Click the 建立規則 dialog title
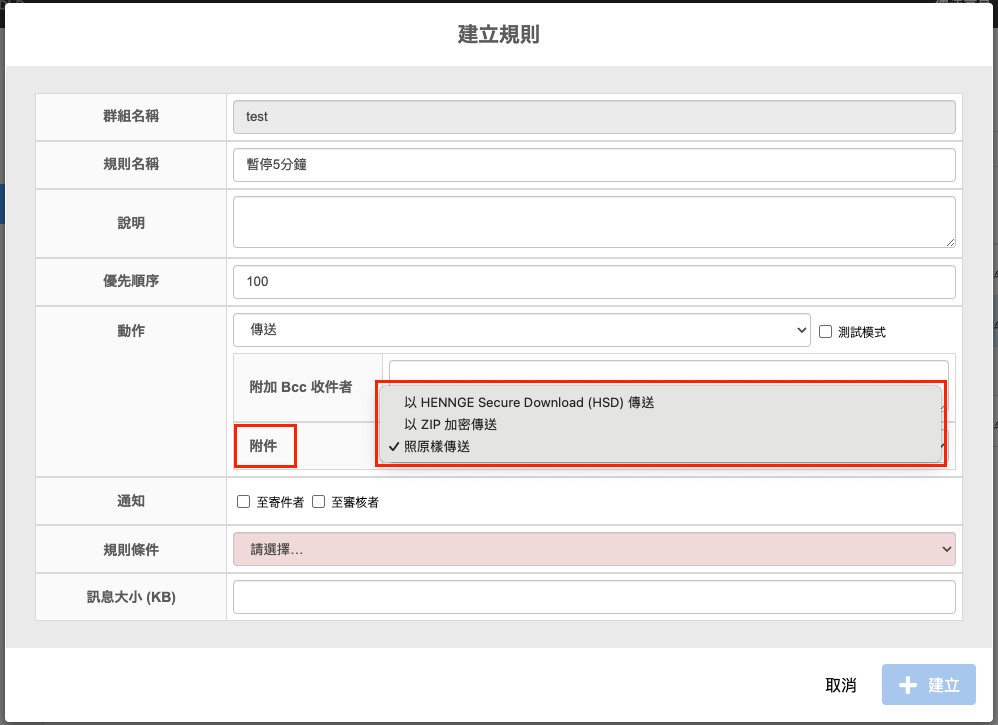This screenshot has height=725, width=998. click(499, 34)
